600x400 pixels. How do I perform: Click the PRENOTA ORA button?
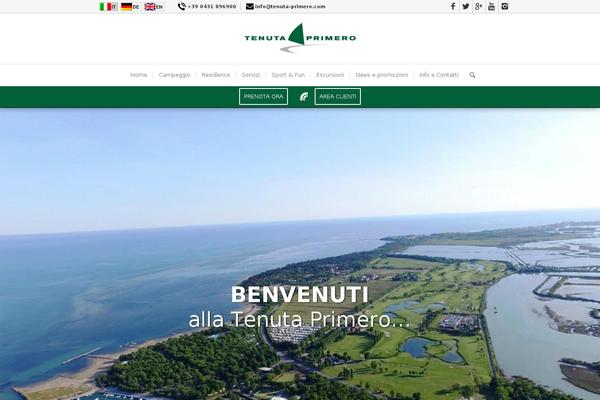coord(263,96)
